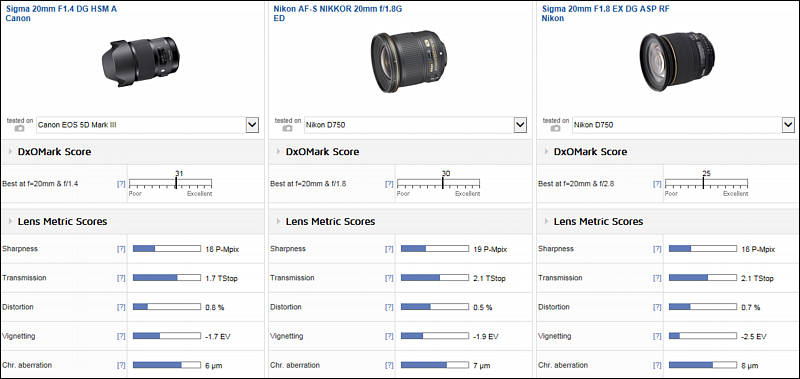
Task: Open Transmission help [?] in Sigma F1.4 column
Action: tap(121, 278)
